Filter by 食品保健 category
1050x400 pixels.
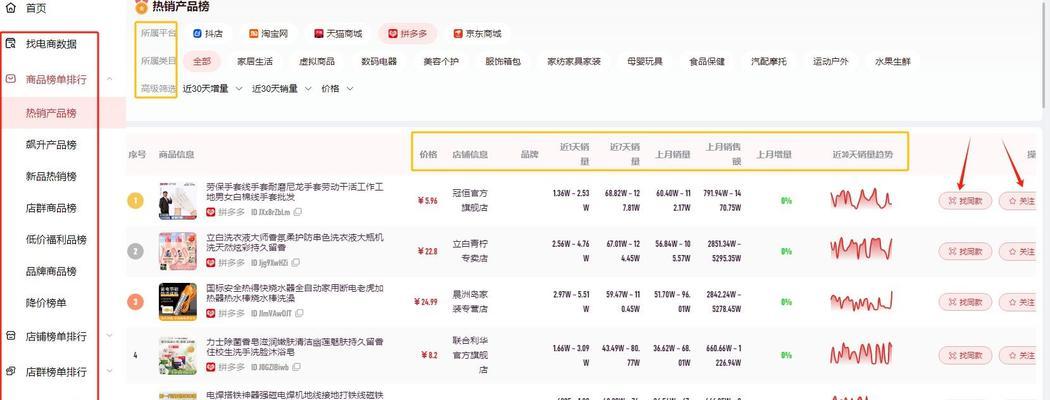pos(707,61)
